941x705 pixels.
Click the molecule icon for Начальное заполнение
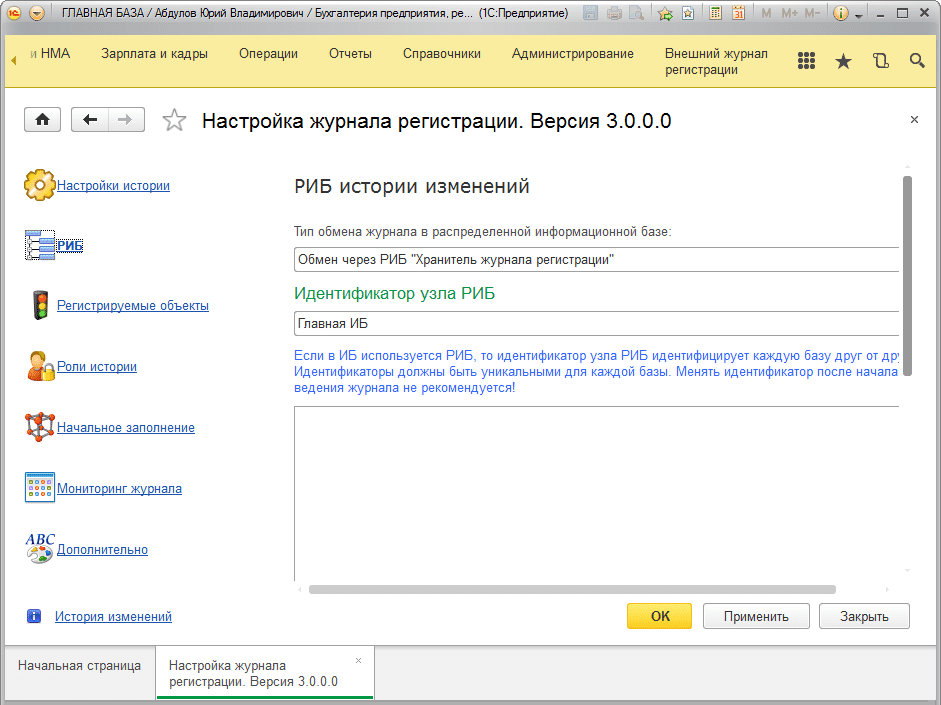tap(39, 427)
